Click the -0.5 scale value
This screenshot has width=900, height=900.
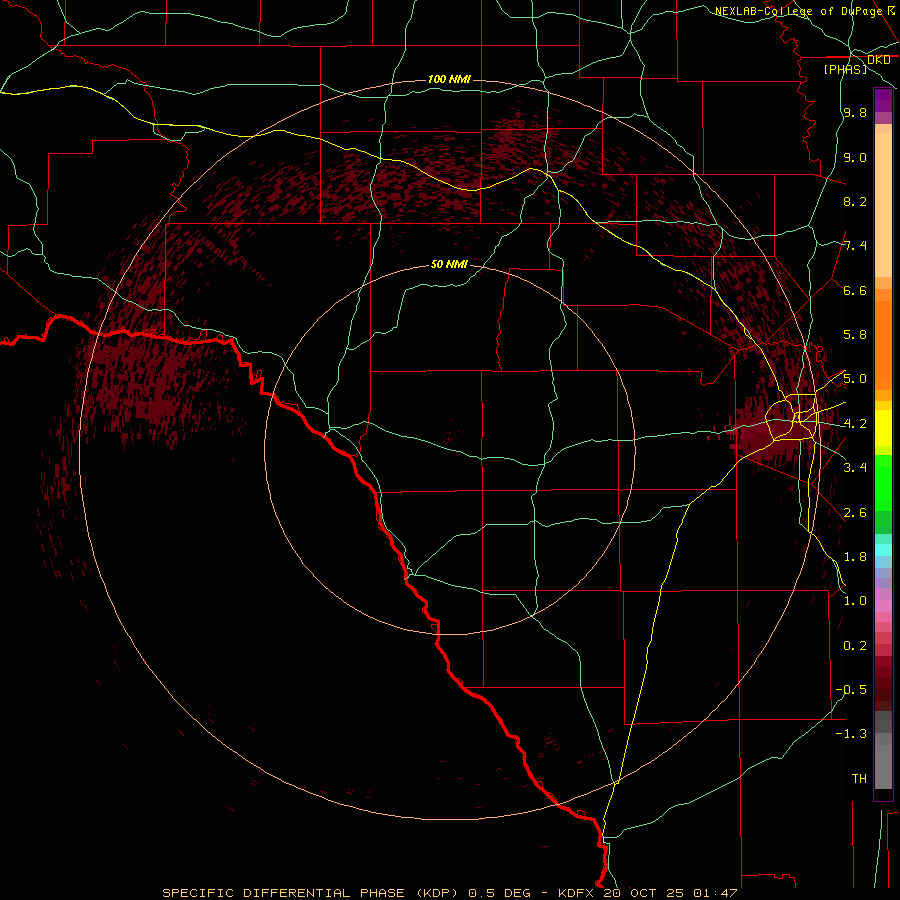pyautogui.click(x=851, y=690)
